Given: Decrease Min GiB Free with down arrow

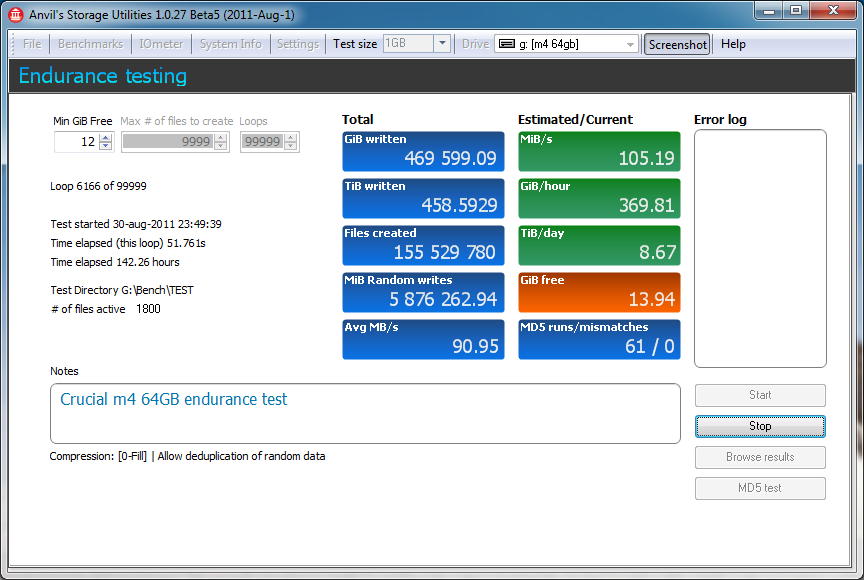Looking at the screenshot, I should (106, 146).
